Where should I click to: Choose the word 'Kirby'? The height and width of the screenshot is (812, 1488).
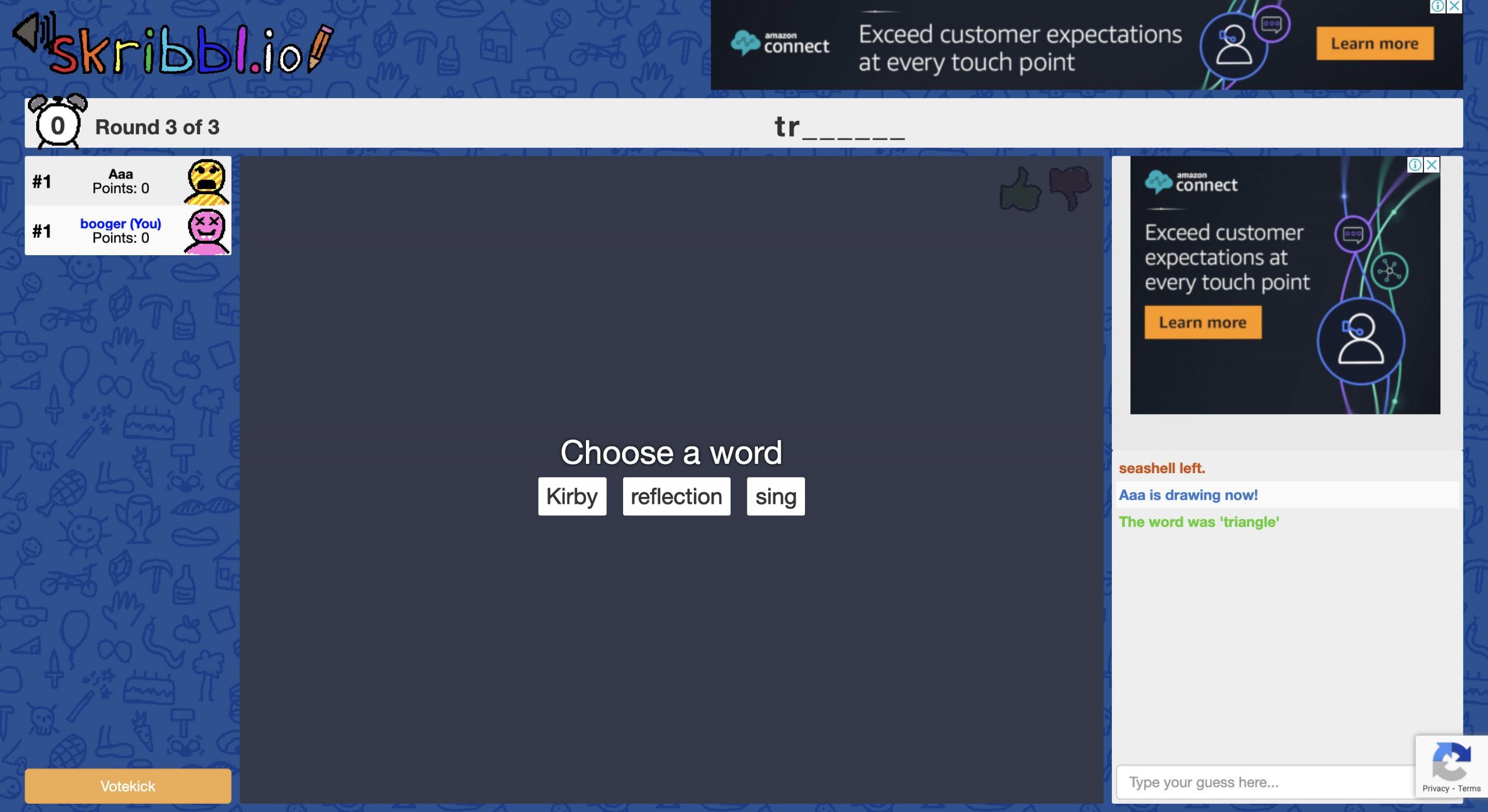[571, 496]
